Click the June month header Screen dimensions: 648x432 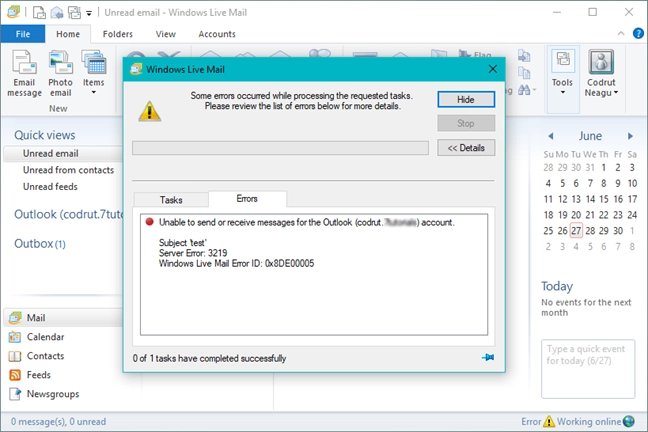(590, 136)
